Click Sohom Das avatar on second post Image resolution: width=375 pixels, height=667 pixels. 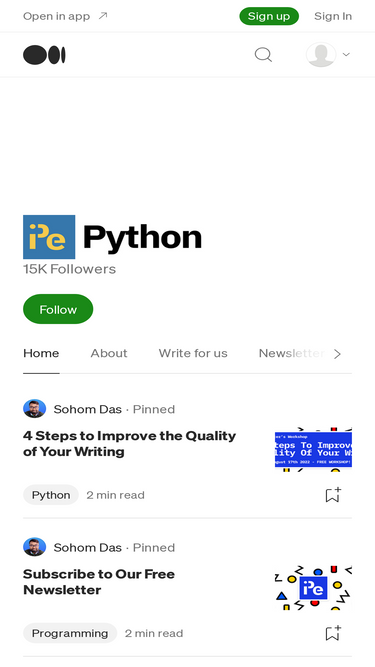[x=34, y=547]
